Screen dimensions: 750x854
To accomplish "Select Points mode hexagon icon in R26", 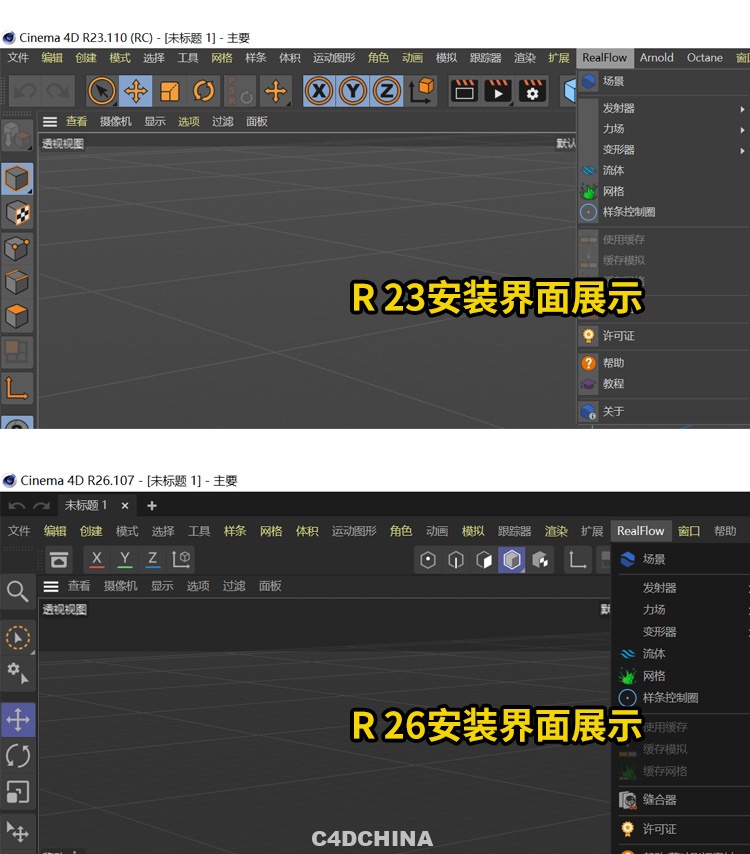I will click(428, 560).
